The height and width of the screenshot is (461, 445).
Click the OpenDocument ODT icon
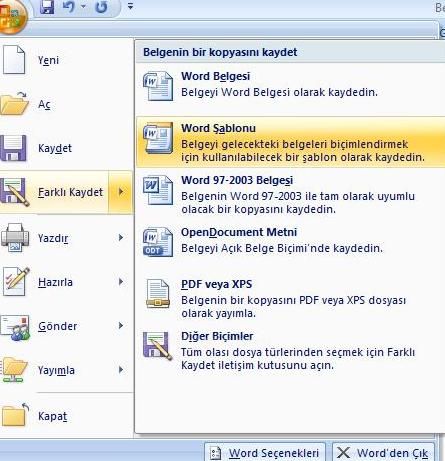pyautogui.click(x=158, y=242)
